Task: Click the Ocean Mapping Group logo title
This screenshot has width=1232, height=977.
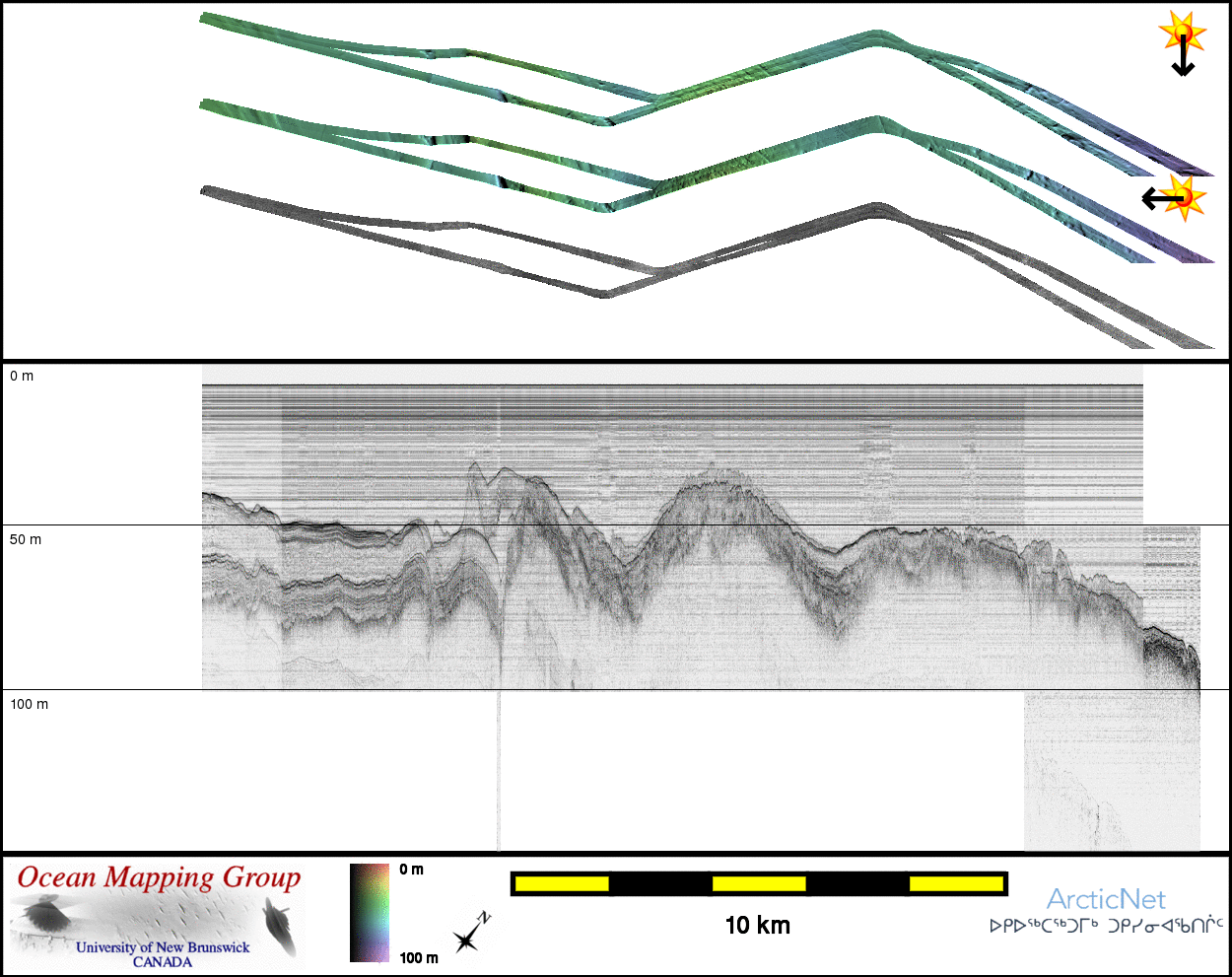Action: pyautogui.click(x=159, y=877)
